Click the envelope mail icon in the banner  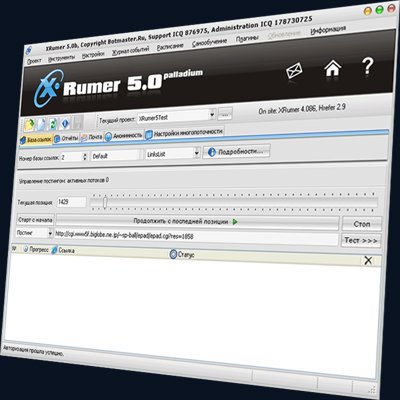pos(294,71)
